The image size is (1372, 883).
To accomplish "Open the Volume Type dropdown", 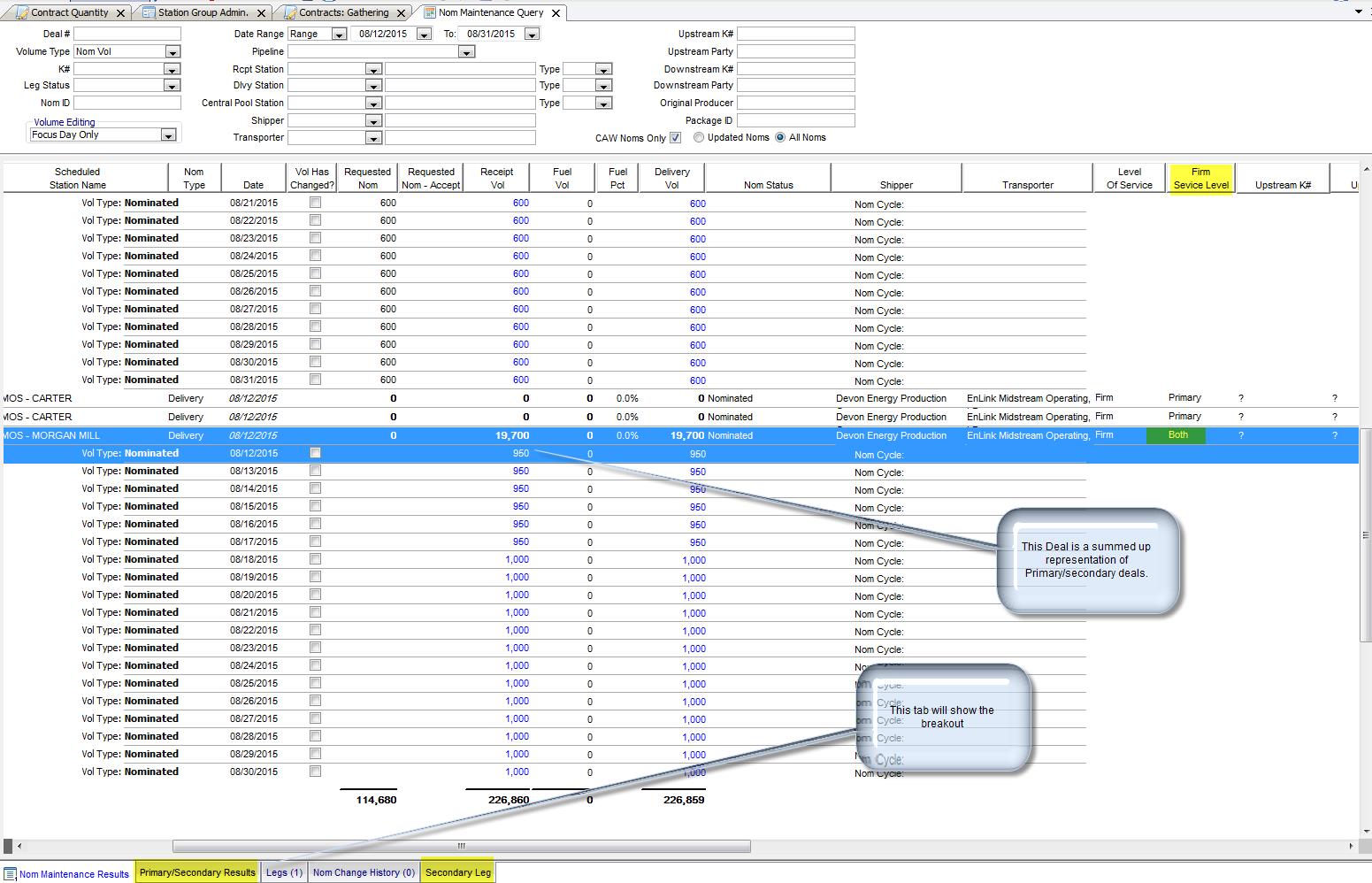I will point(172,52).
